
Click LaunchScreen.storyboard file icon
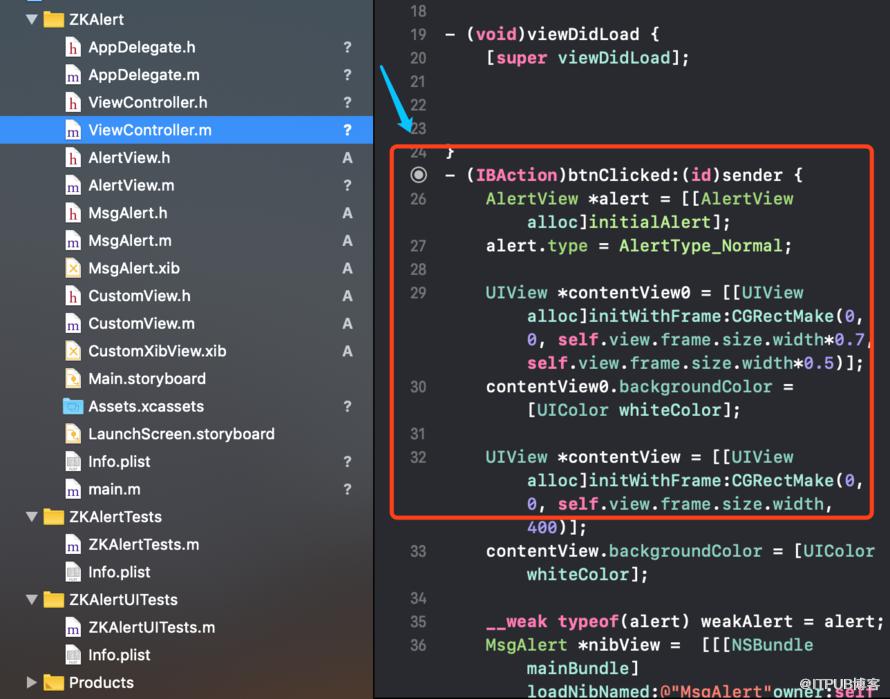73,434
